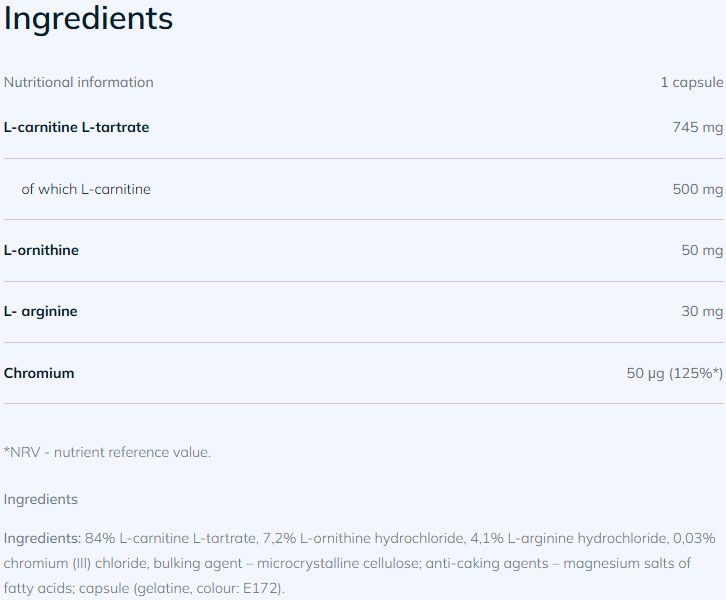Select the bold L- arginine row label
This screenshot has width=726, height=600.
[x=41, y=311]
